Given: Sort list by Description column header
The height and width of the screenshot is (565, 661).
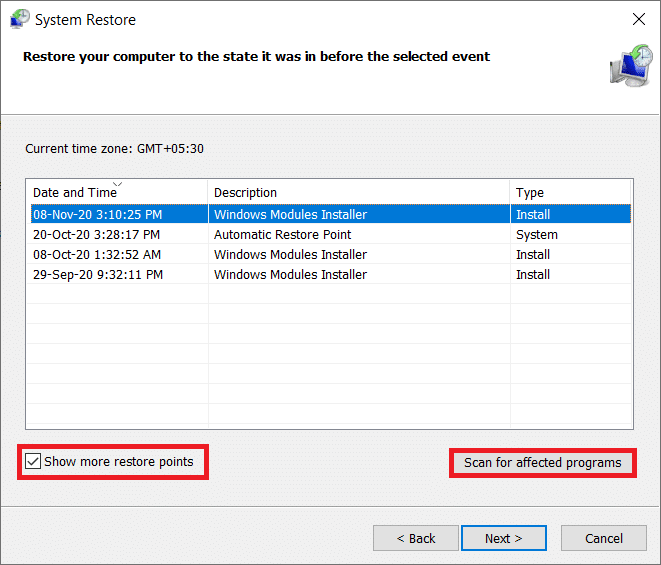Looking at the screenshot, I should pos(245,193).
